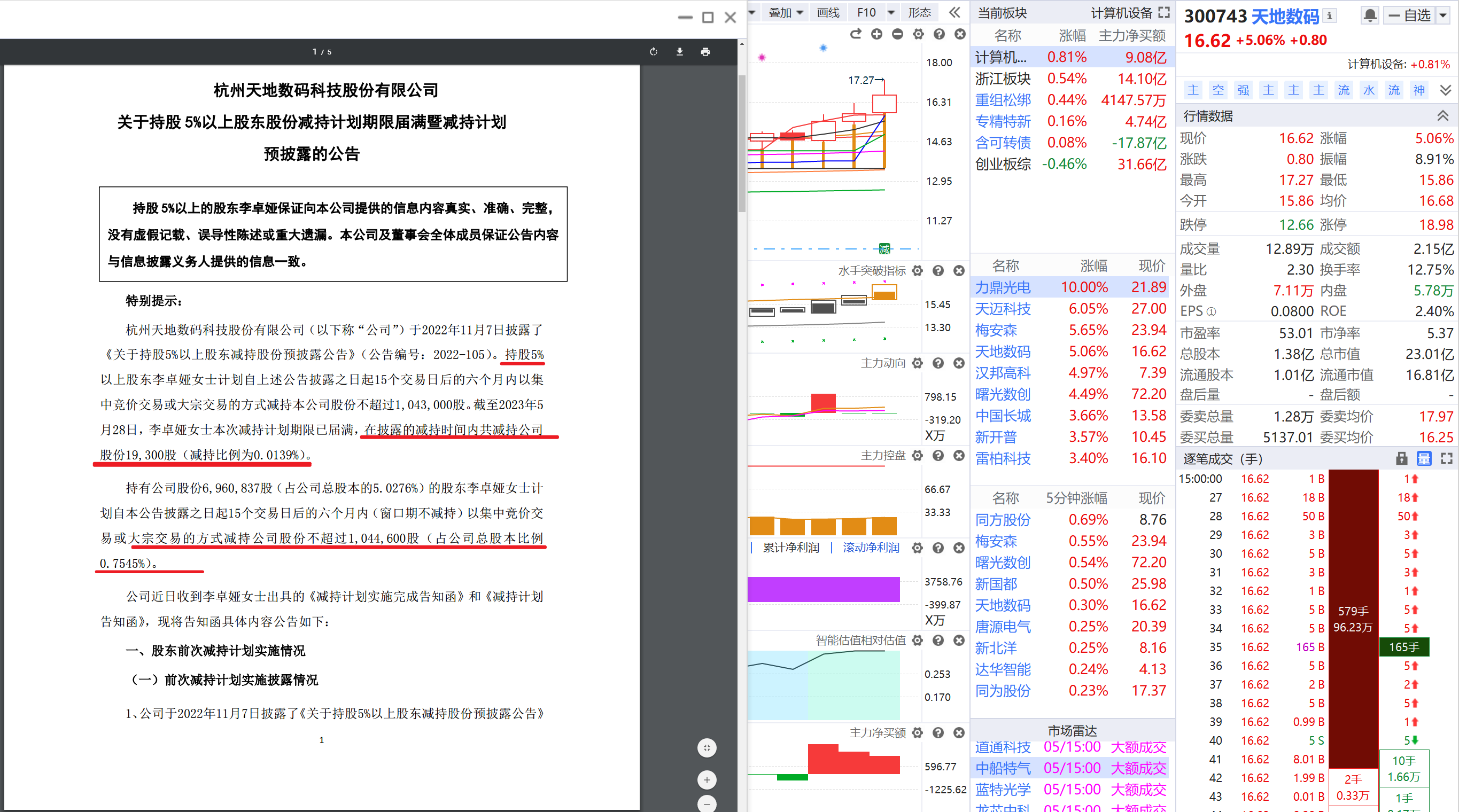Click the PDF viewer vertical scrollbar
Viewport: 1459px width, 812px height.
click(x=741, y=143)
